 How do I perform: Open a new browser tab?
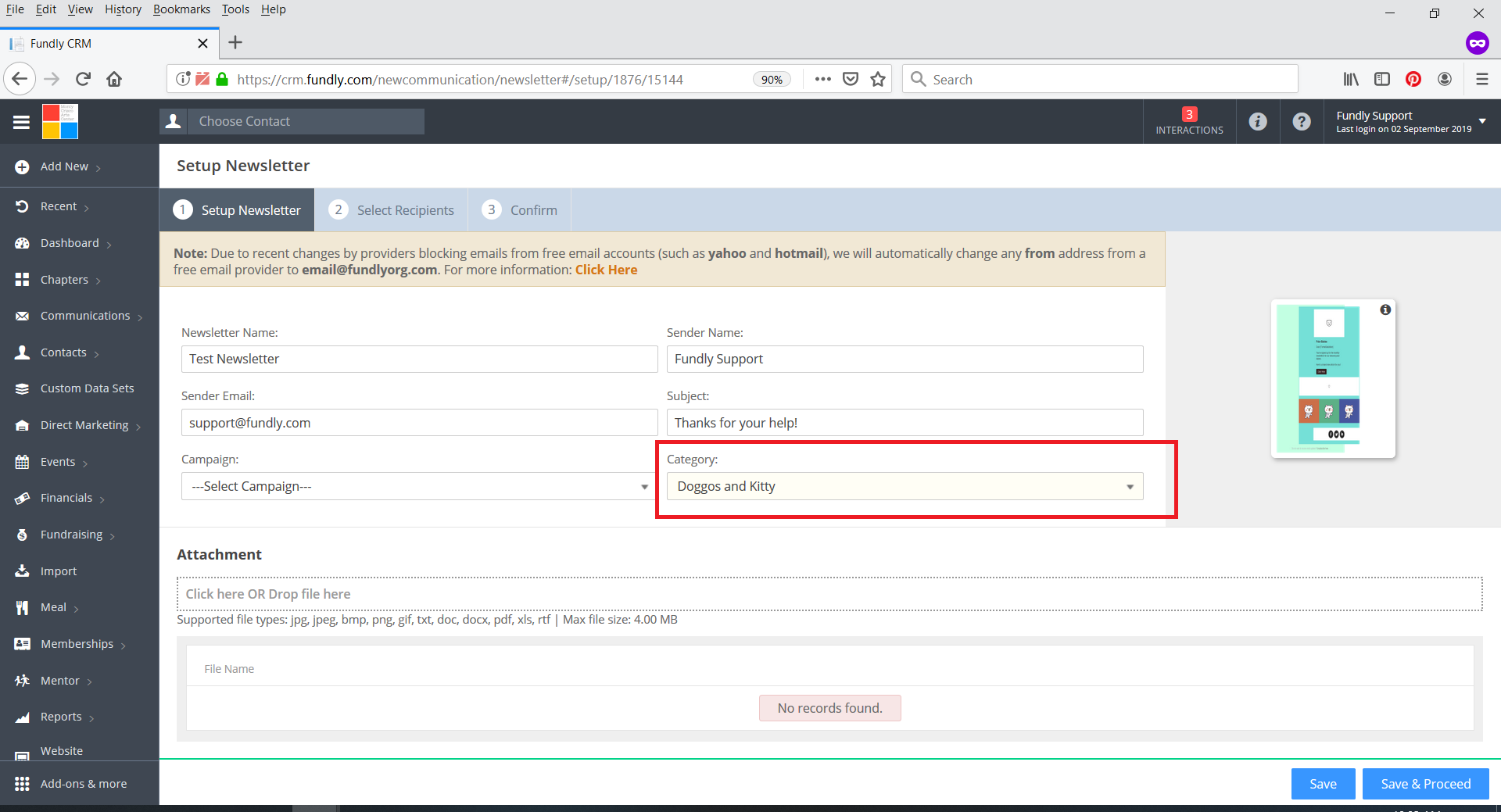point(235,42)
